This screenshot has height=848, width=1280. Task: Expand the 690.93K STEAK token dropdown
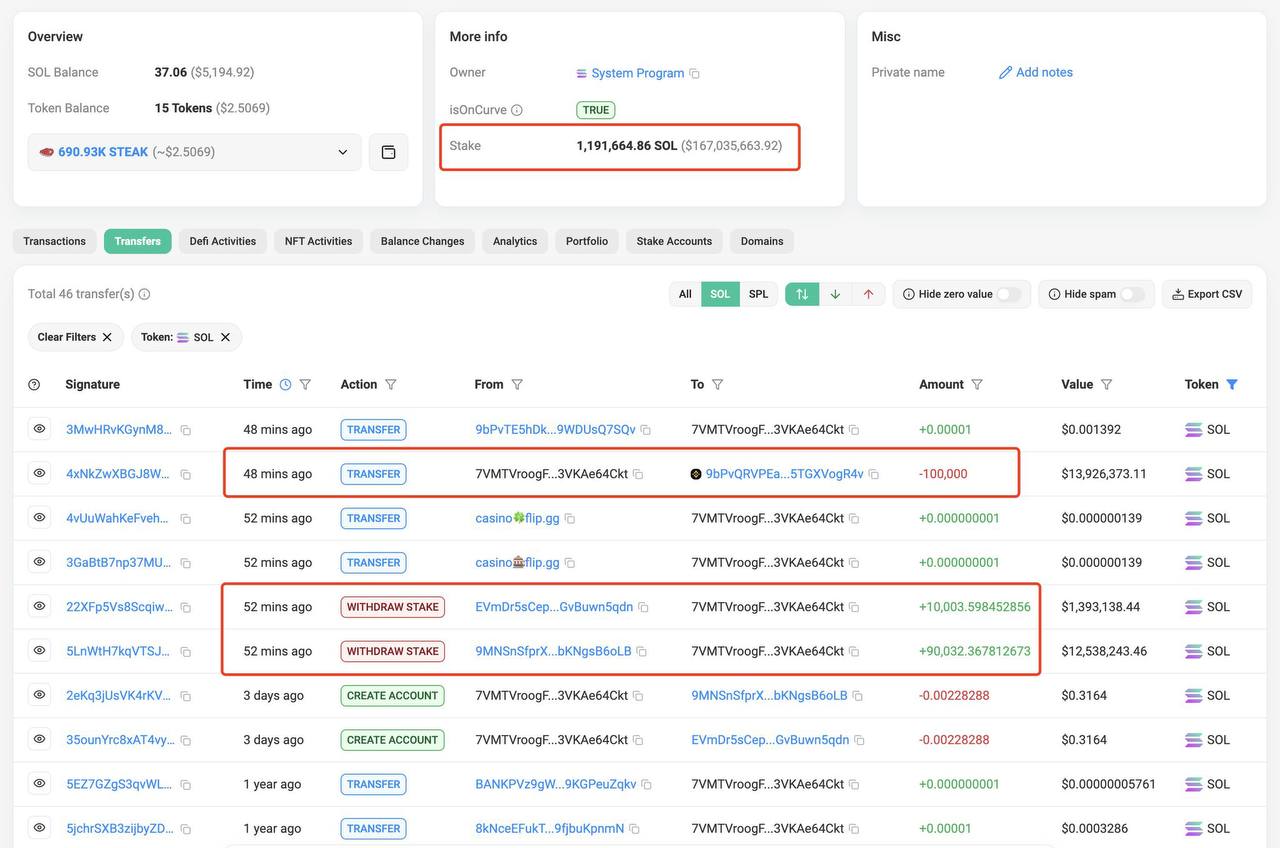coord(194,152)
